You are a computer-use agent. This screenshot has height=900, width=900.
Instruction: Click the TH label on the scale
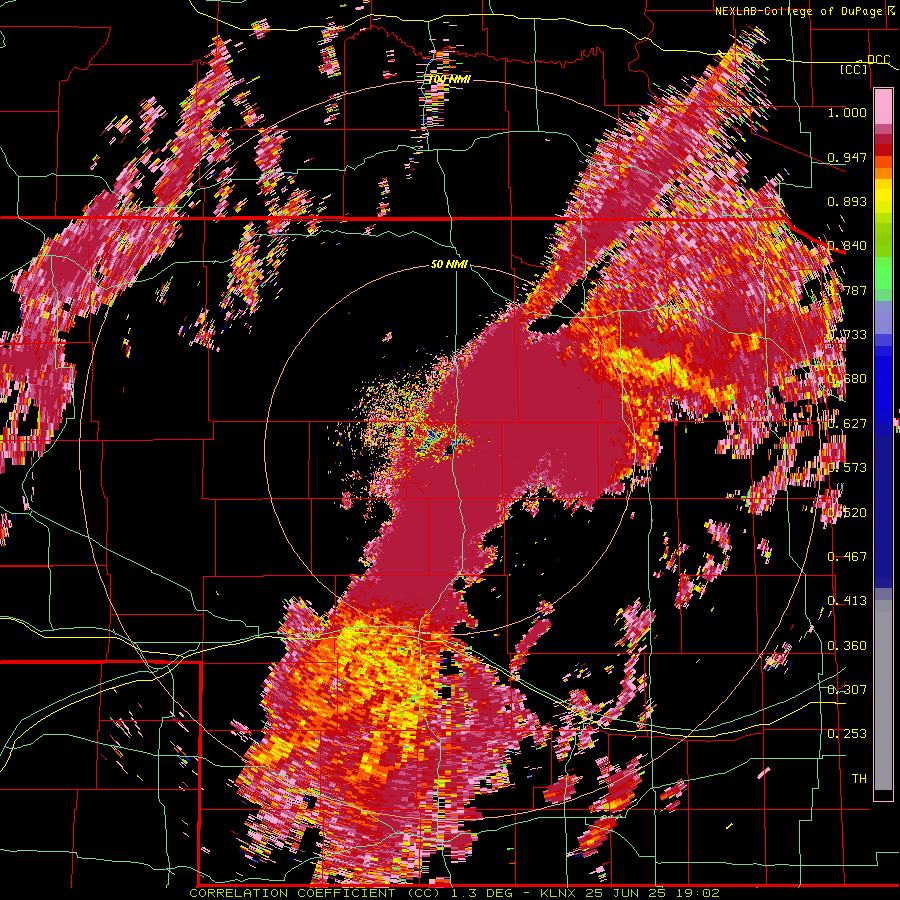pos(859,778)
